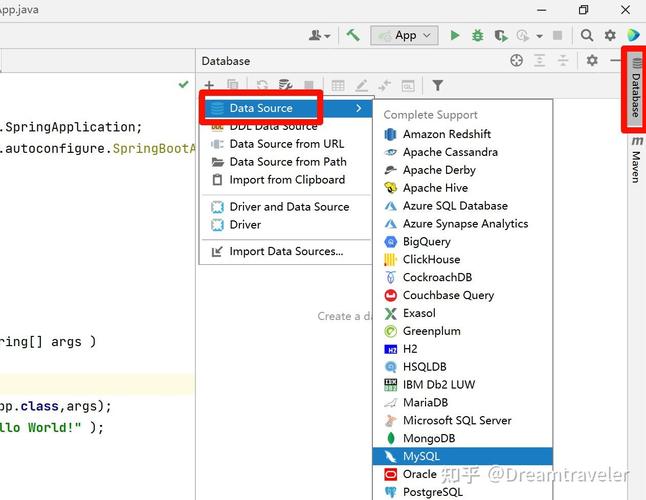
Task: Open the Maven side tool tab
Action: click(637, 161)
